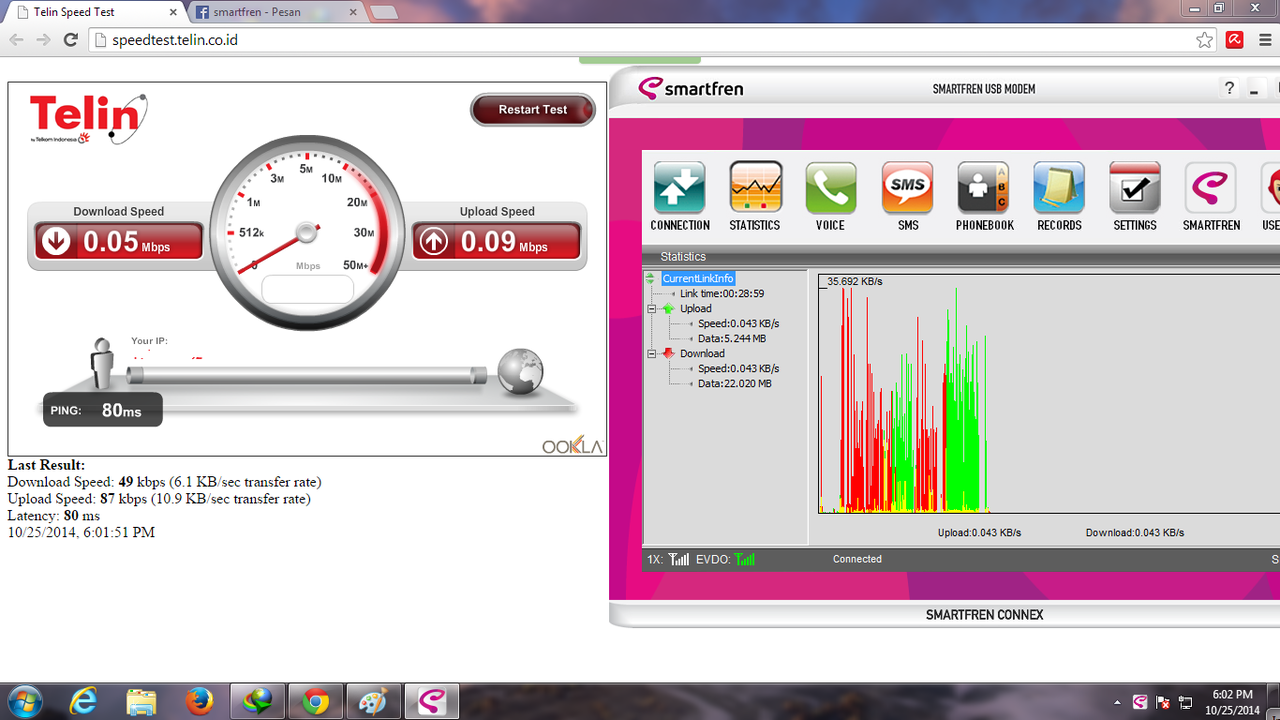
Task: Click Download:0.043 KB/s label below graph
Action: click(x=1135, y=533)
